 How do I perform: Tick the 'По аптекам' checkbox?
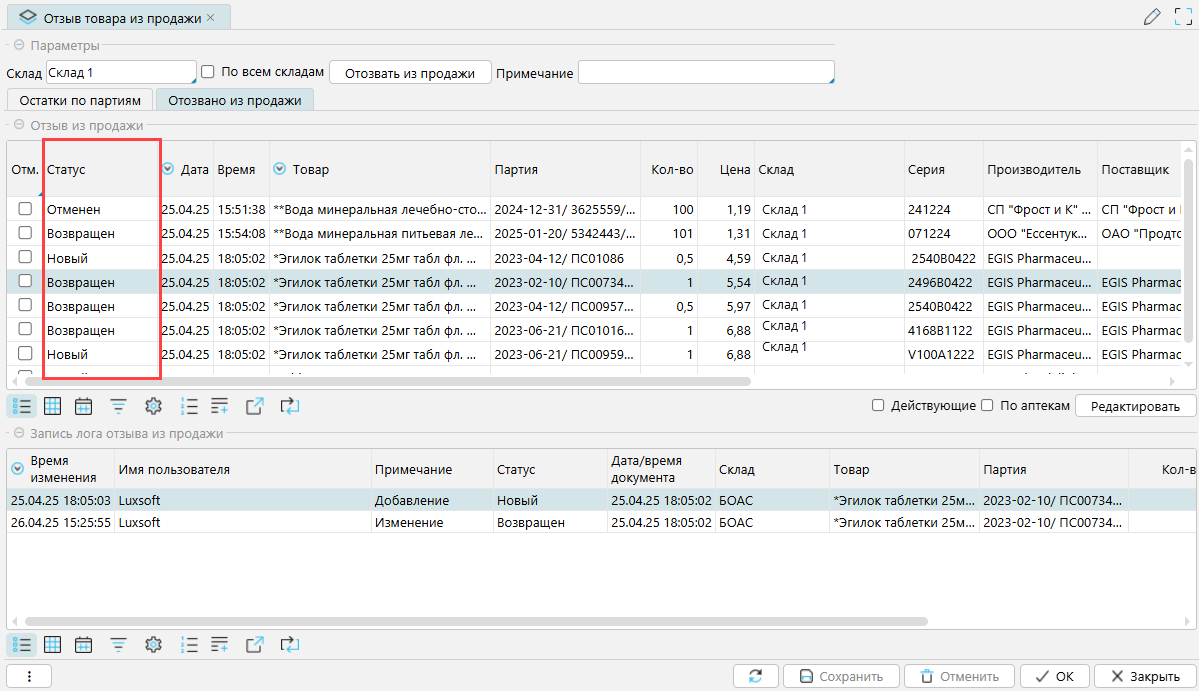point(987,406)
